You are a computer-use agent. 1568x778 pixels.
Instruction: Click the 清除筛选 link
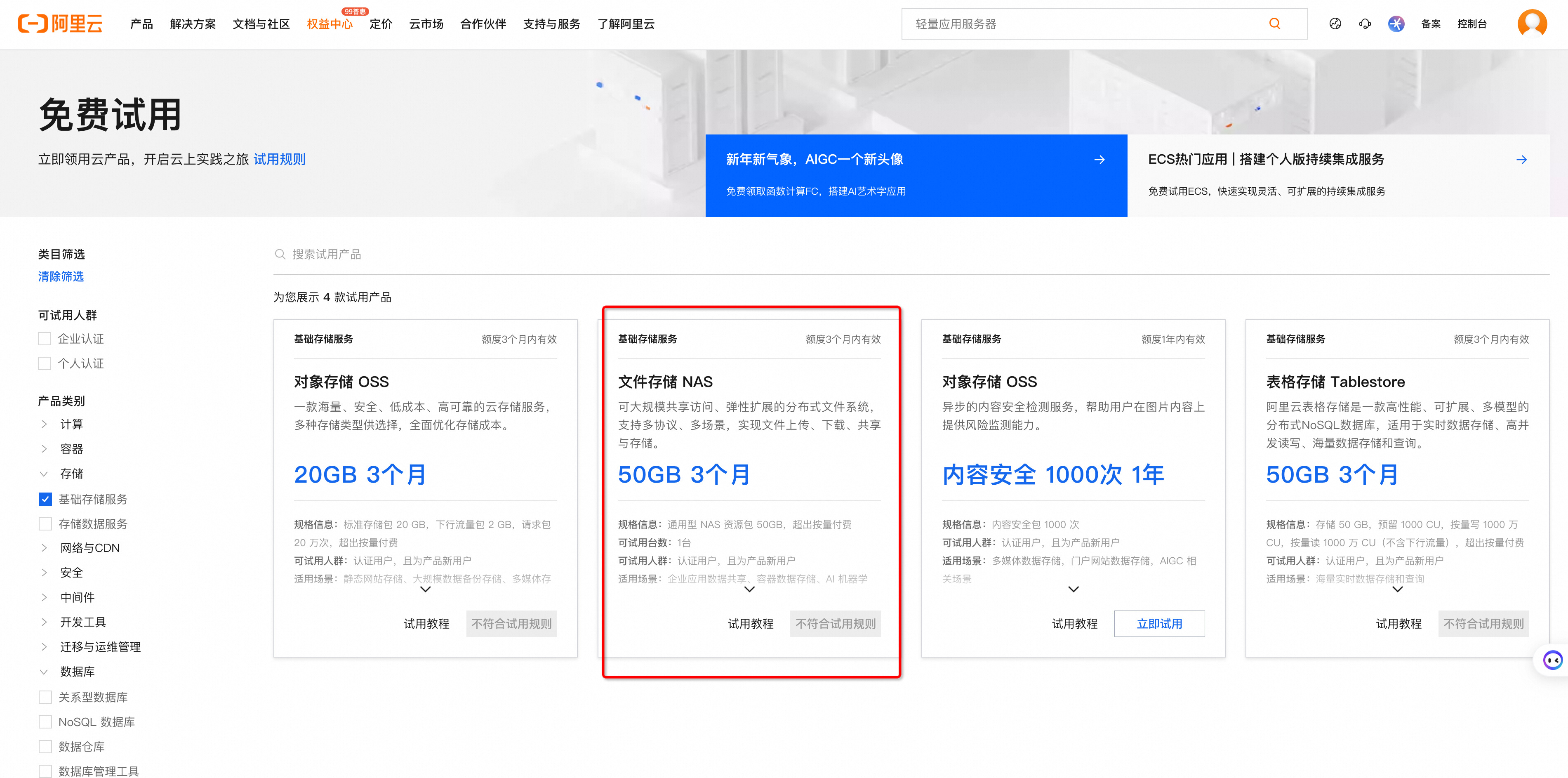(x=61, y=276)
